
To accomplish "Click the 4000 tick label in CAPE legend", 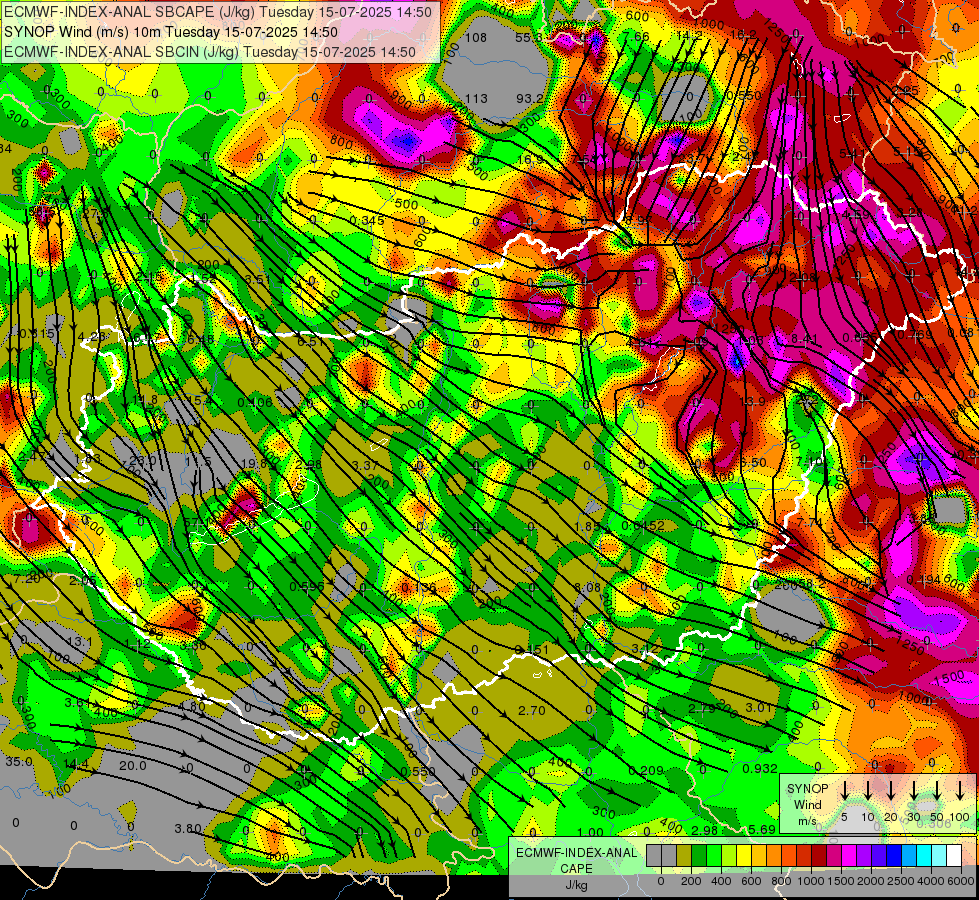I will click(x=932, y=881).
